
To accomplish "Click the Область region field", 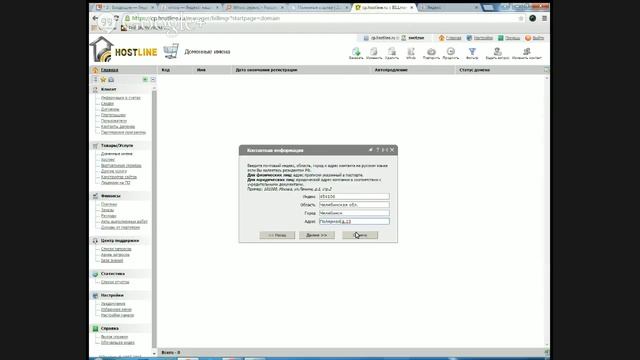I will [354, 204].
